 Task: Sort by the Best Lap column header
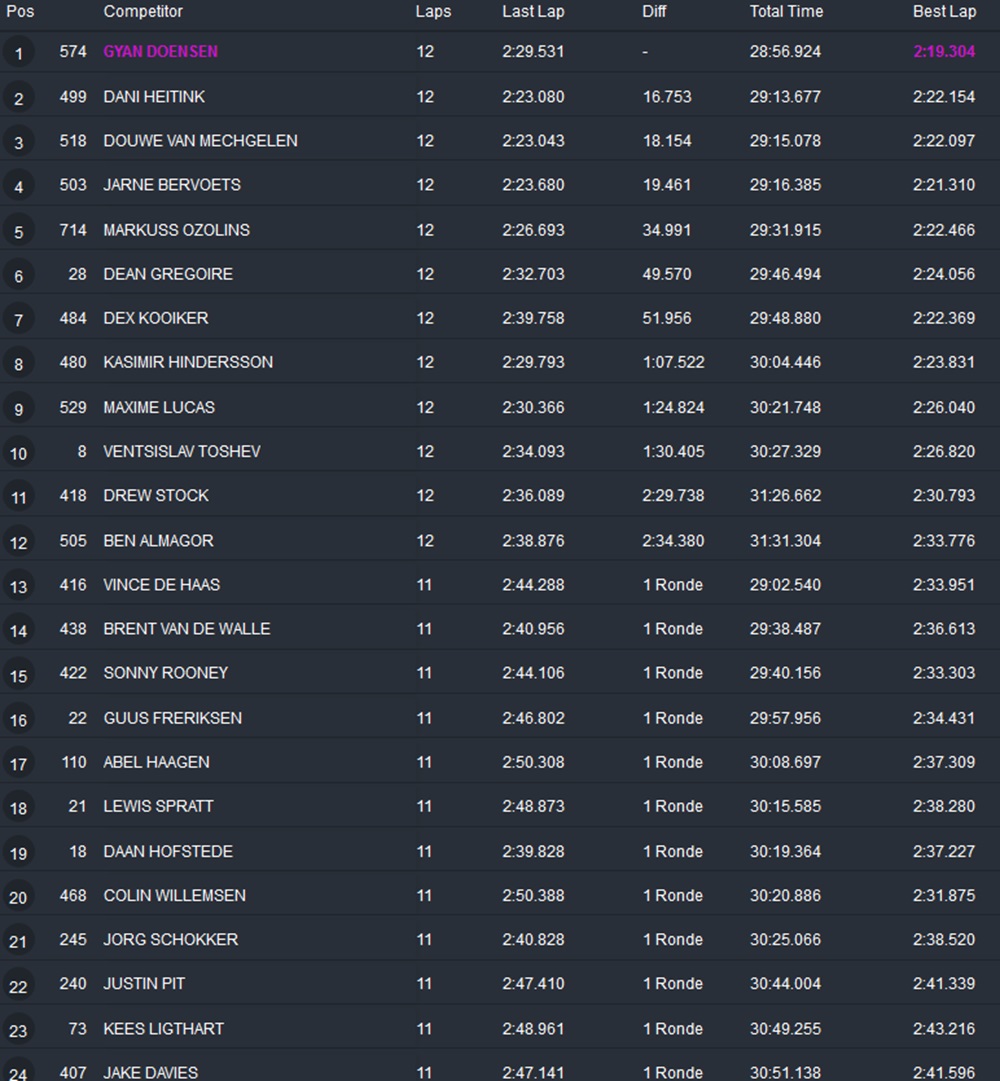[x=944, y=12]
